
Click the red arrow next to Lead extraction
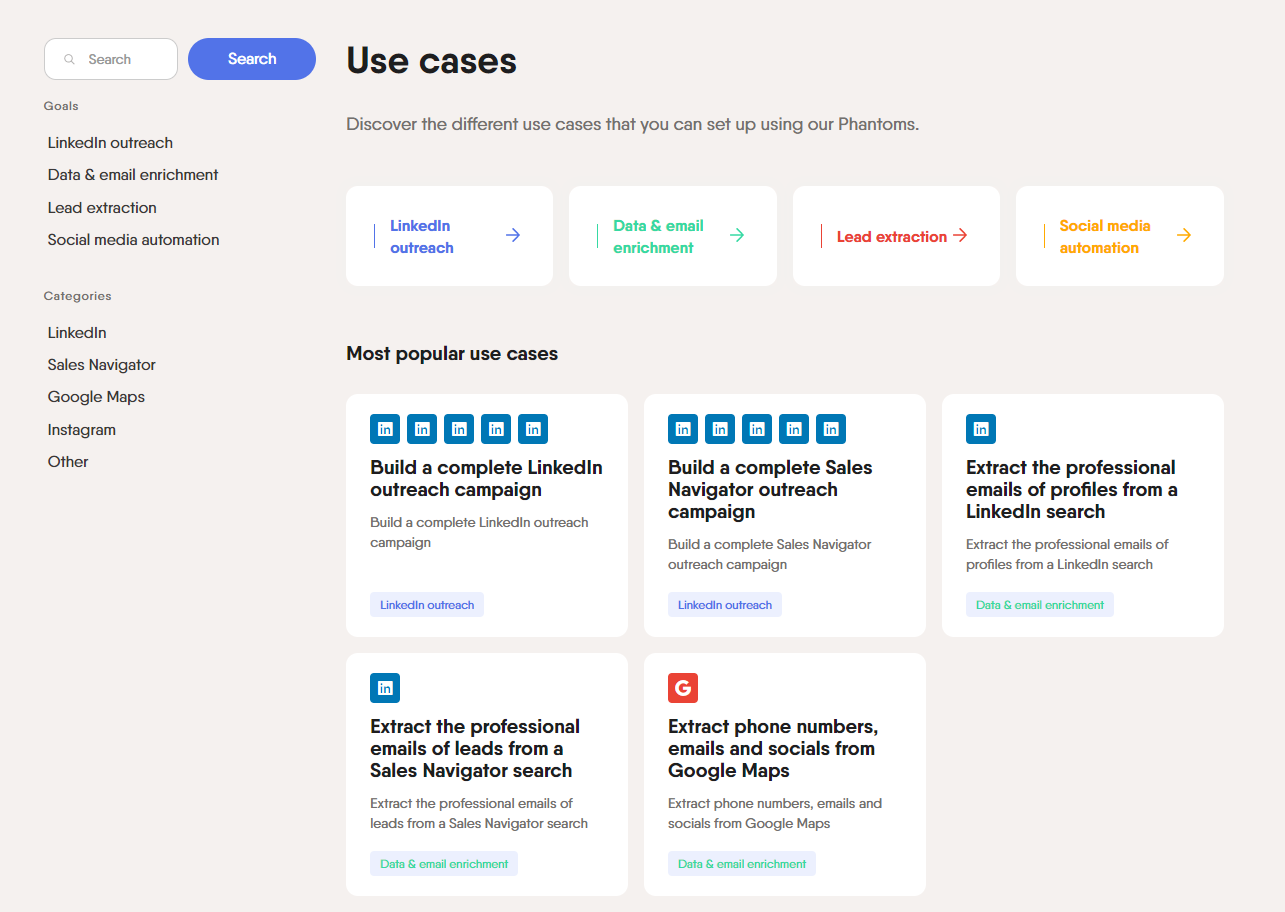click(960, 235)
